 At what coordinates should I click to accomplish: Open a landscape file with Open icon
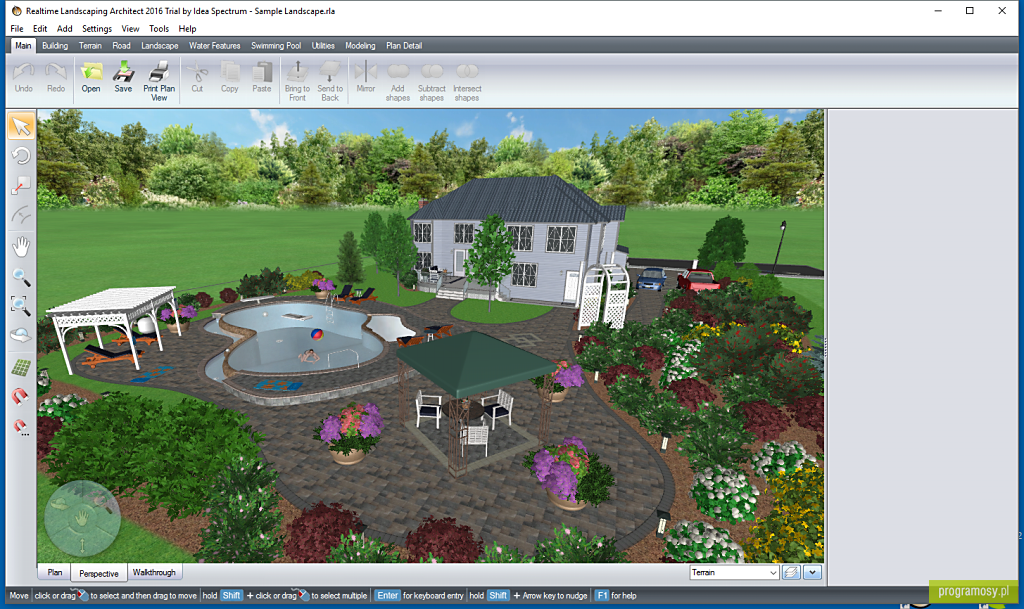(x=91, y=78)
